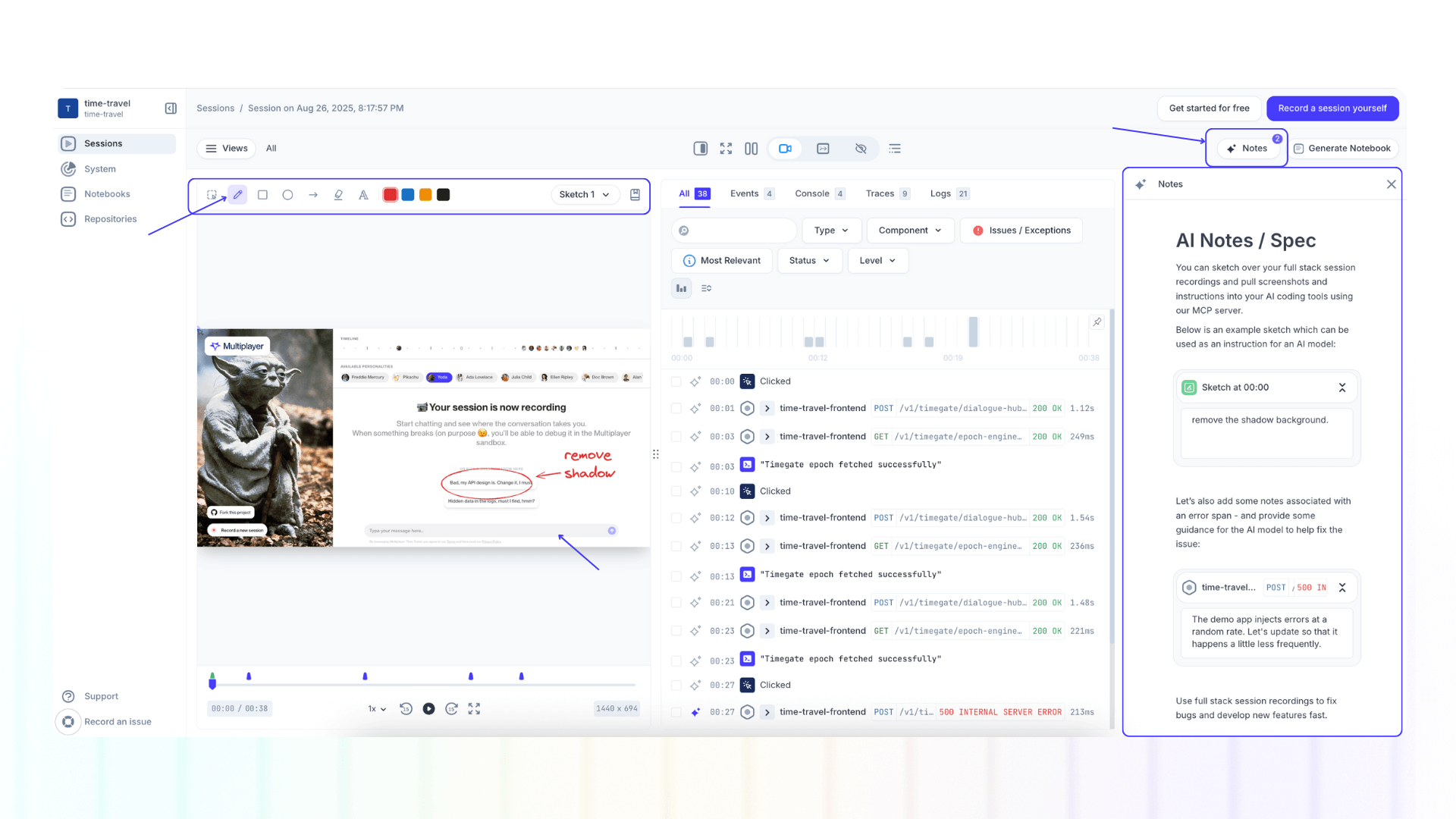Viewport: 1456px width, 819px height.
Task: Select the text annotation tool
Action: 363,195
